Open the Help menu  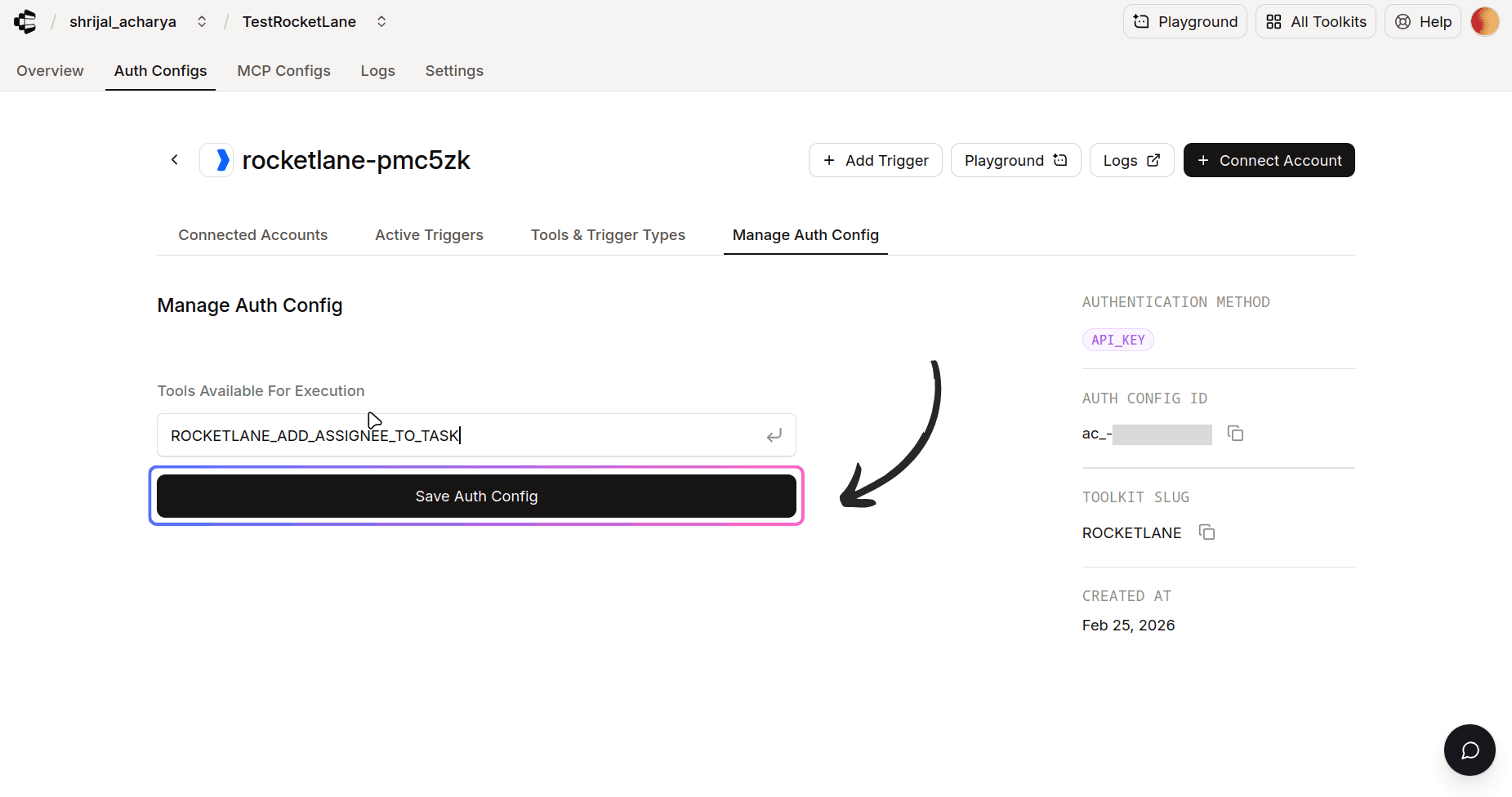point(1422,21)
